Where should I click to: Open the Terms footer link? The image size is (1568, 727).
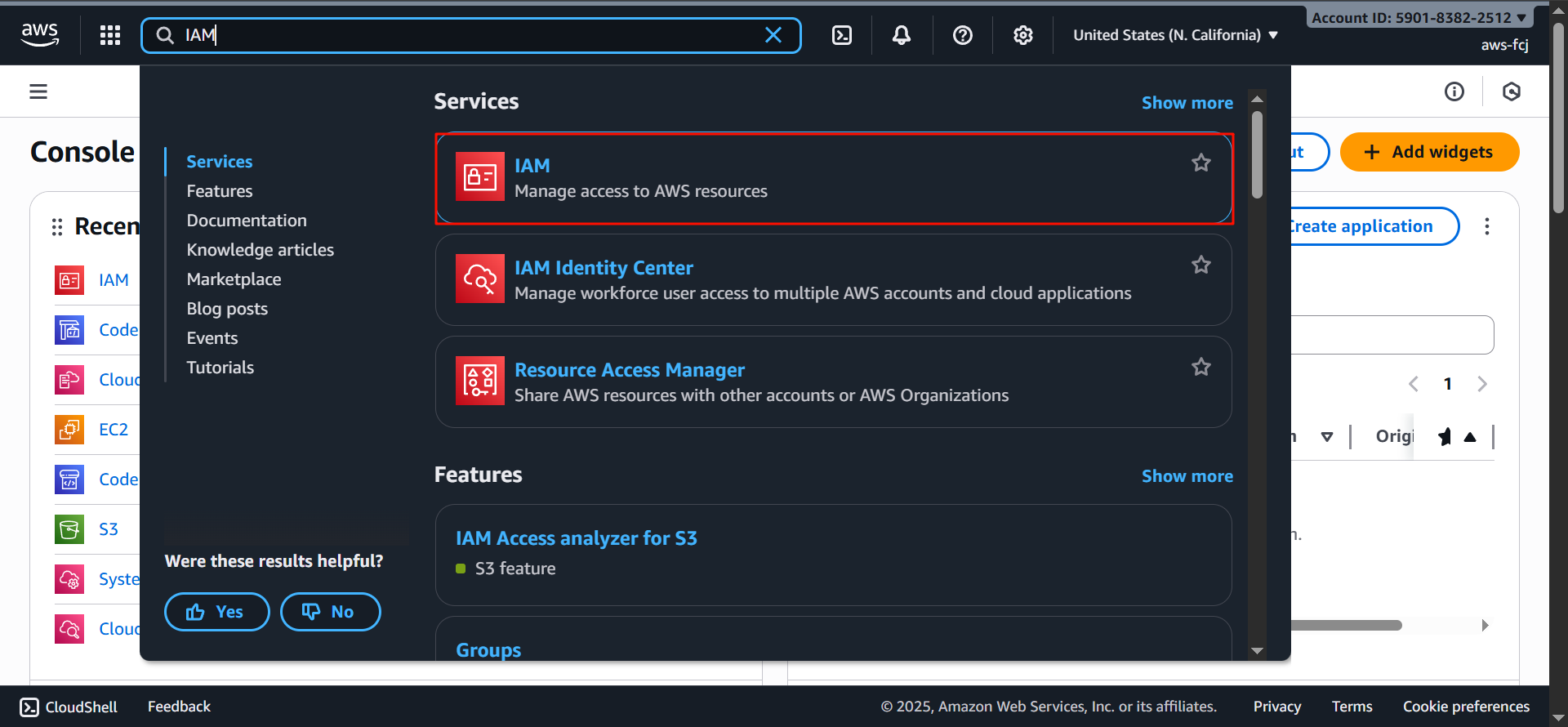[x=1352, y=707]
